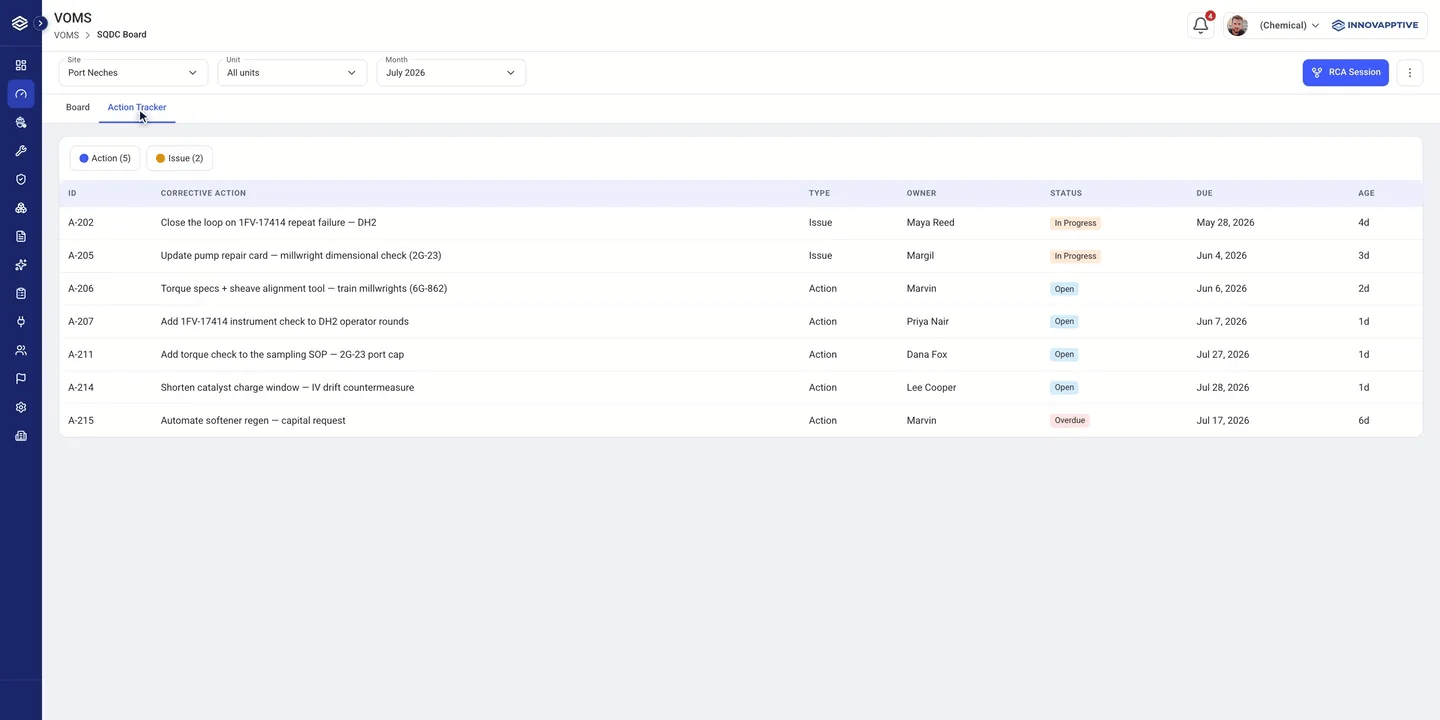
Task: Click ID A-215
Action: [81, 421]
